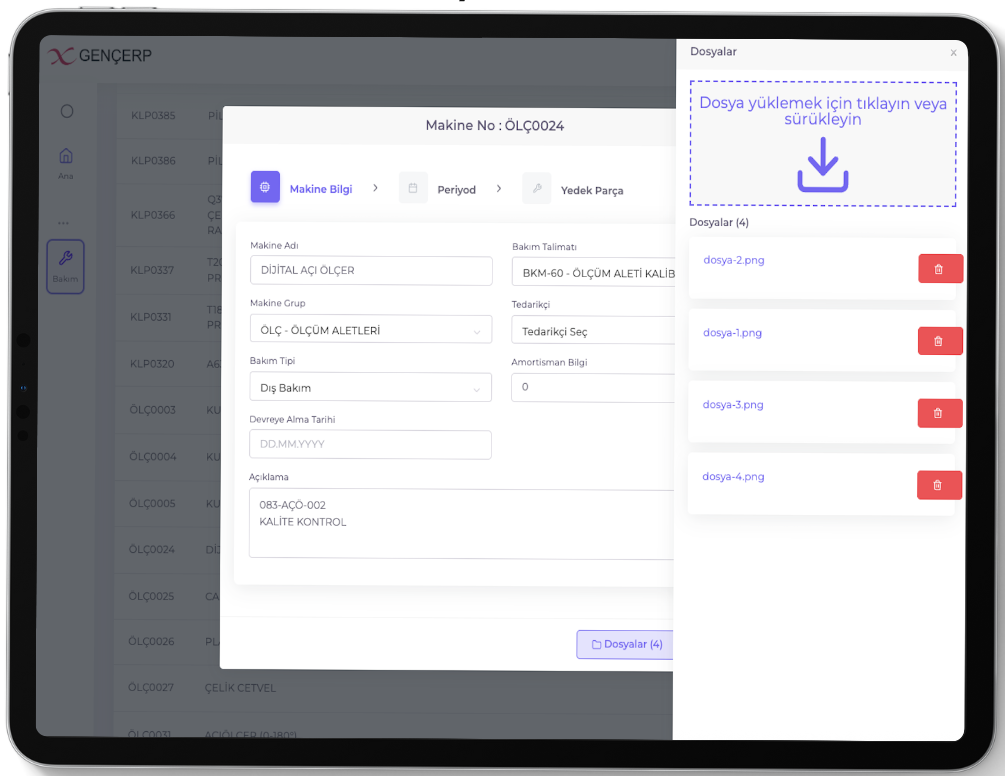Screen dimensions: 1005x776
Task: Click the Makine Bilgi step icon
Action: 265,188
